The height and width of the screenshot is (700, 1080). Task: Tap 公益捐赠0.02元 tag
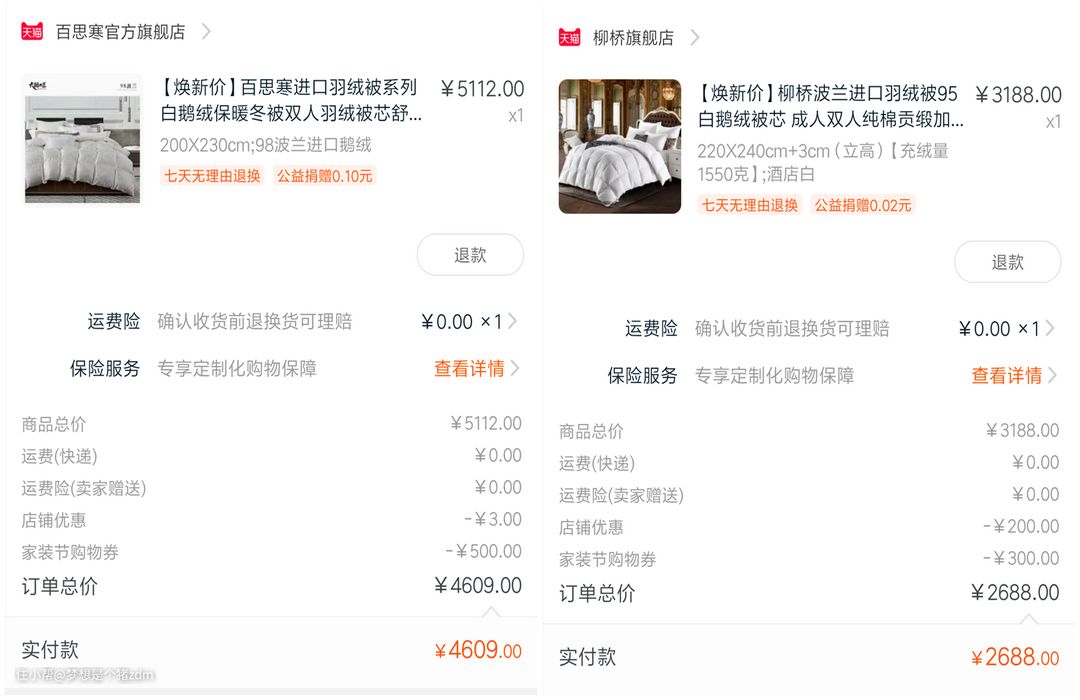coord(863,205)
